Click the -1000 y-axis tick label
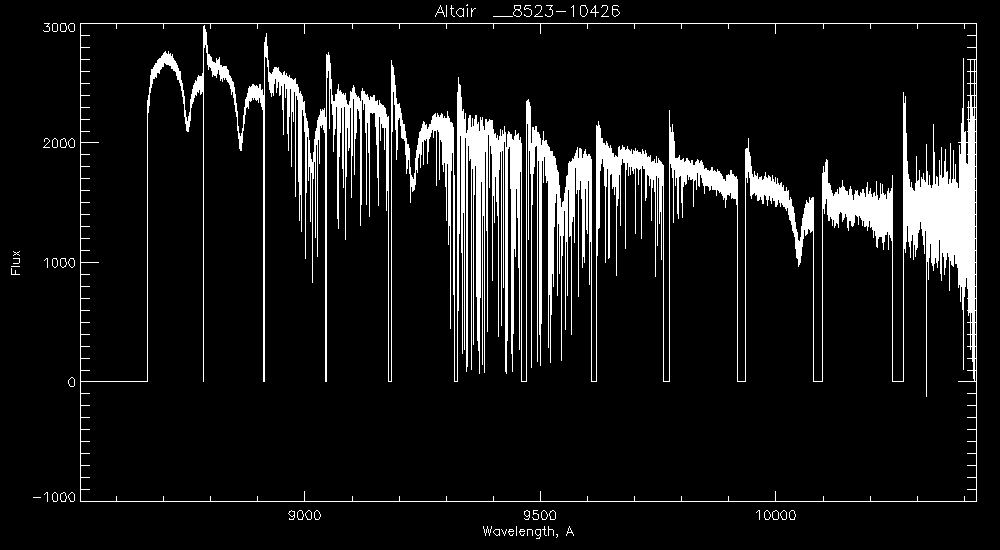 54,497
